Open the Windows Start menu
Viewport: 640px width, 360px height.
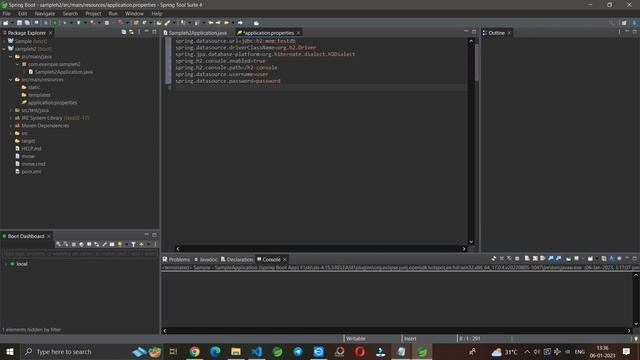point(10,351)
